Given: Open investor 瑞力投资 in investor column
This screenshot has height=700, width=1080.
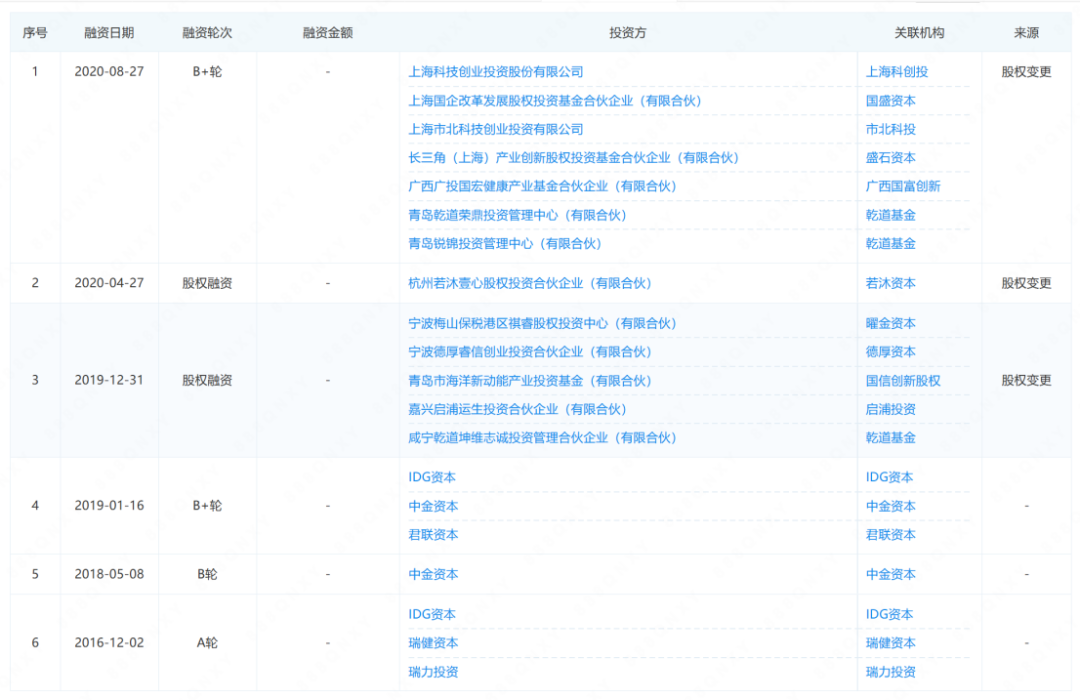Looking at the screenshot, I should [433, 672].
